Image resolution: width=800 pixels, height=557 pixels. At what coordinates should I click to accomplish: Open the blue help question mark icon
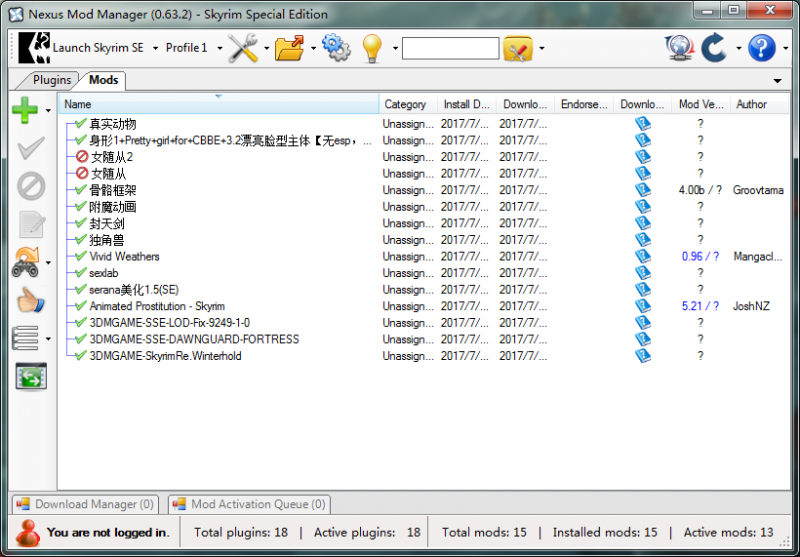coord(762,48)
